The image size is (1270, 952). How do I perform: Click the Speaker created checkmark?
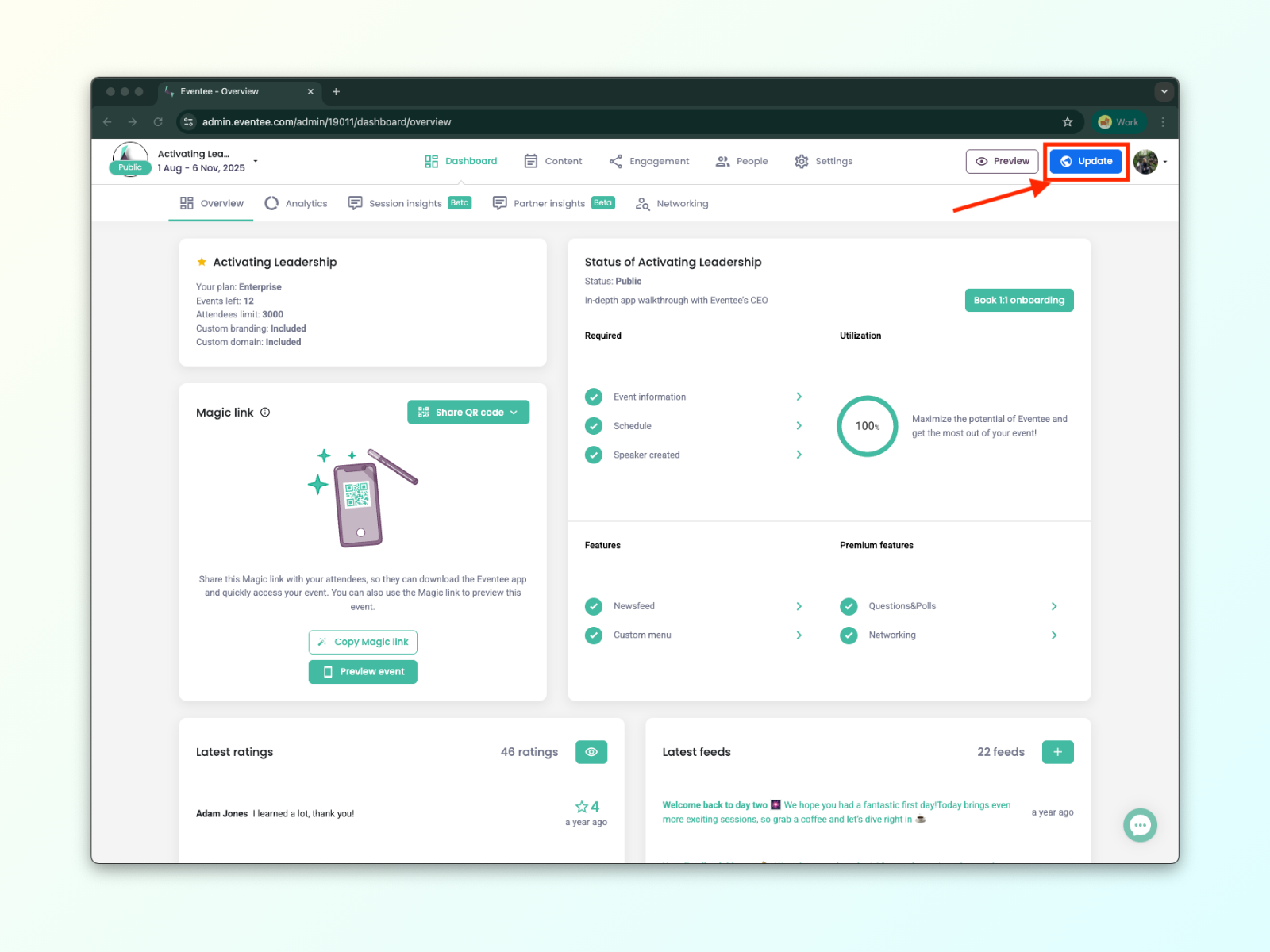coord(594,455)
